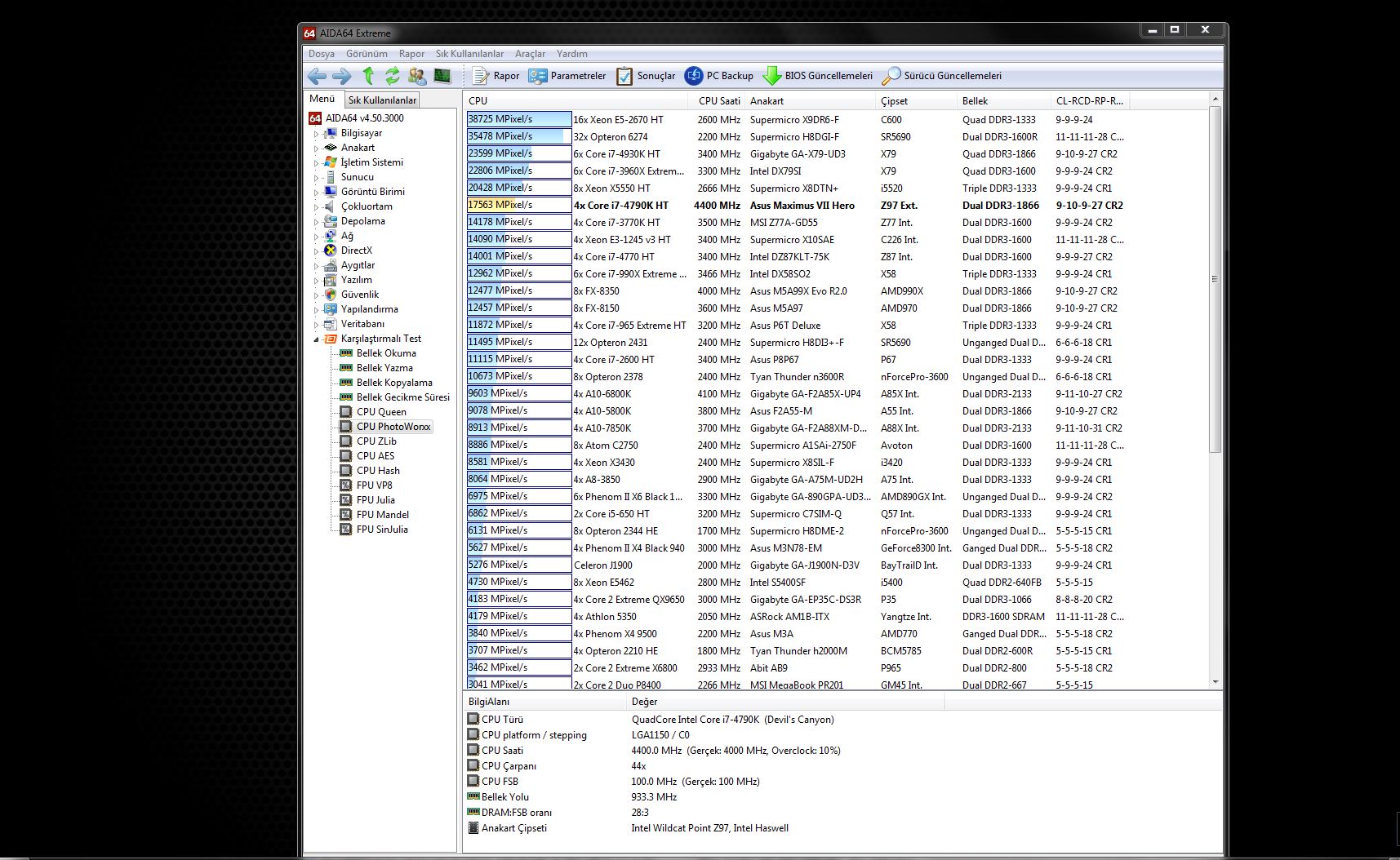This screenshot has width=1400, height=860.
Task: Click the green Up arrow toolbar icon
Action: coord(368,76)
